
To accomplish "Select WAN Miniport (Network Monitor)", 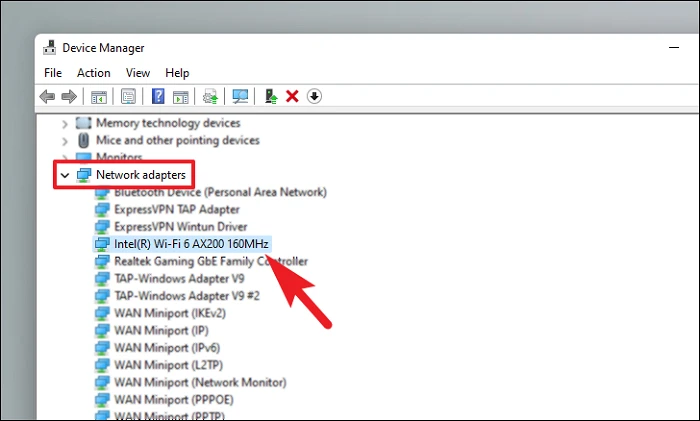I will pos(200,383).
